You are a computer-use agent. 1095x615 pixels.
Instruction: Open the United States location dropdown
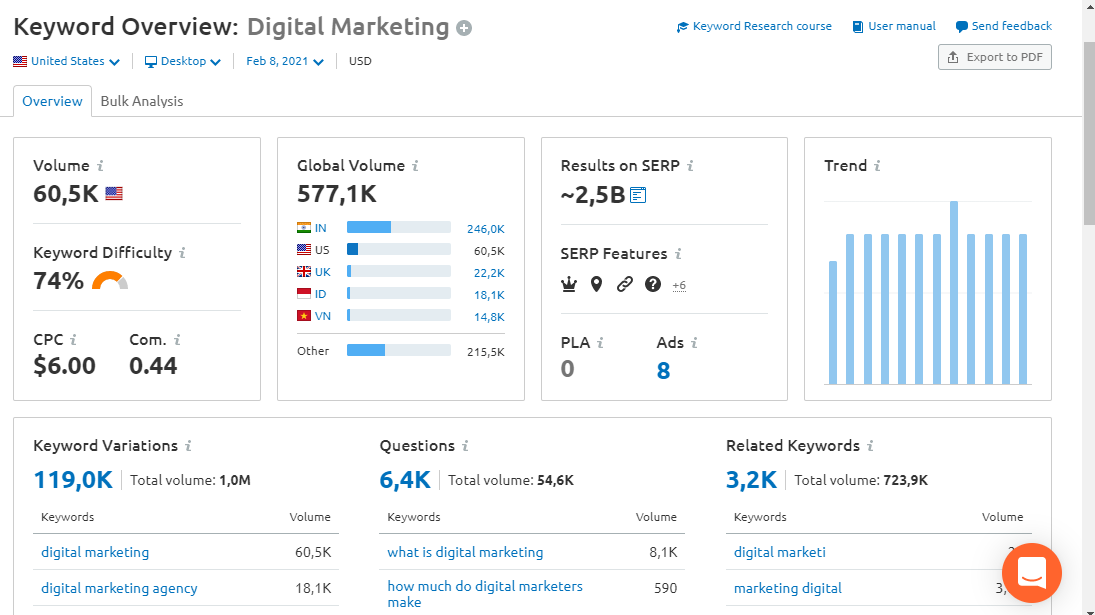tap(66, 61)
